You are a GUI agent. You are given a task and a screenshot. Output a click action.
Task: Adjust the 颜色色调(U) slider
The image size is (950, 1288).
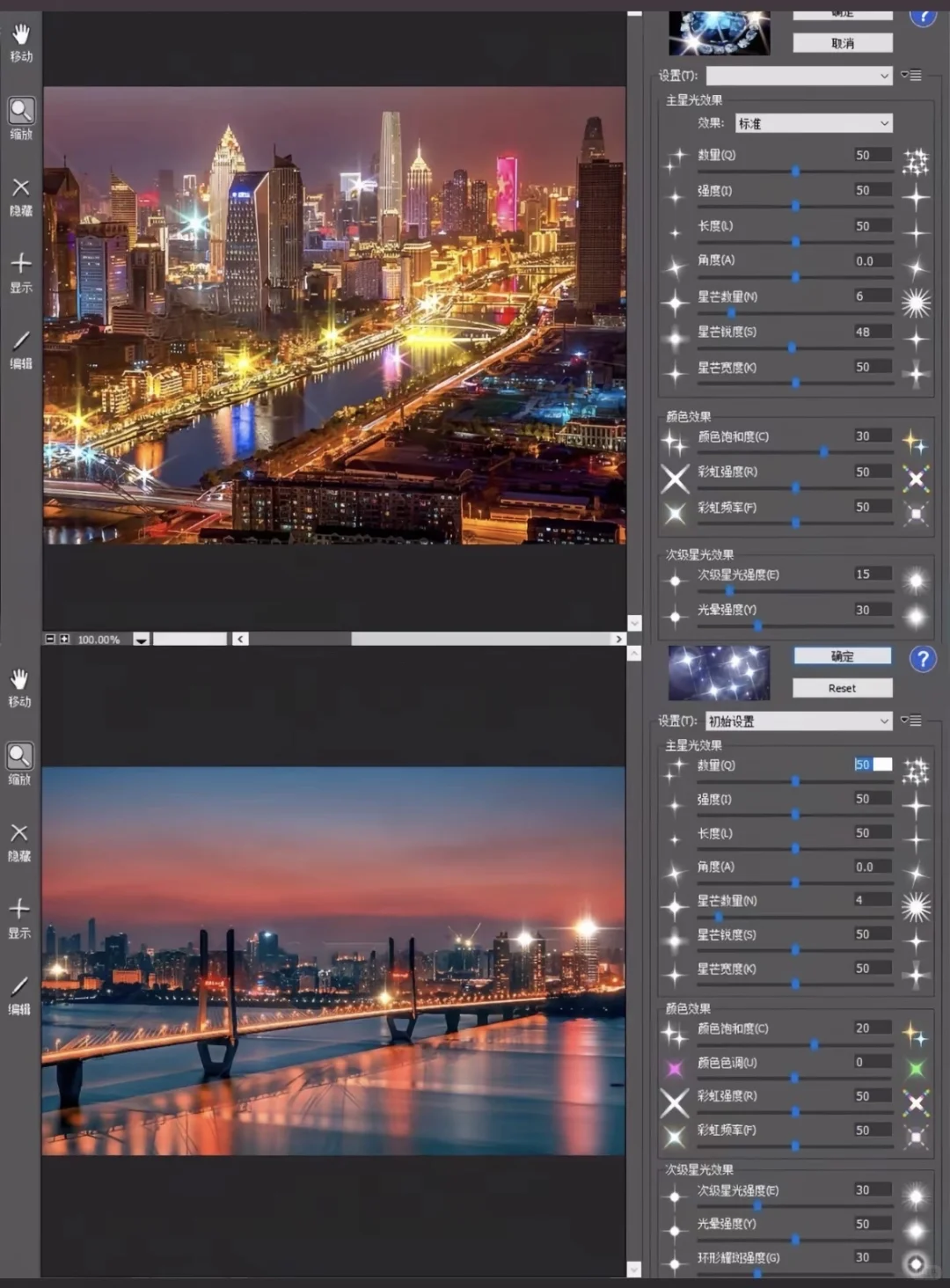pos(795,1078)
